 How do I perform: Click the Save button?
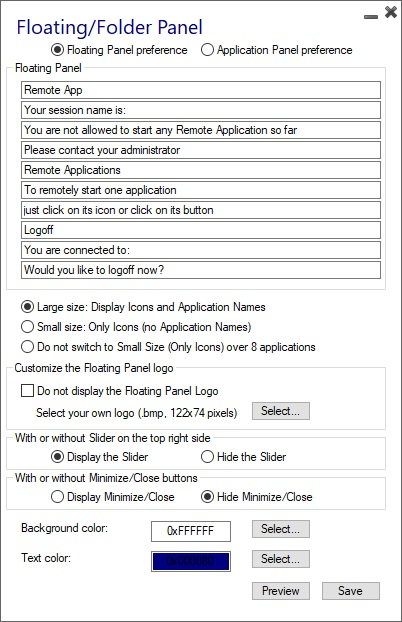tap(350, 591)
